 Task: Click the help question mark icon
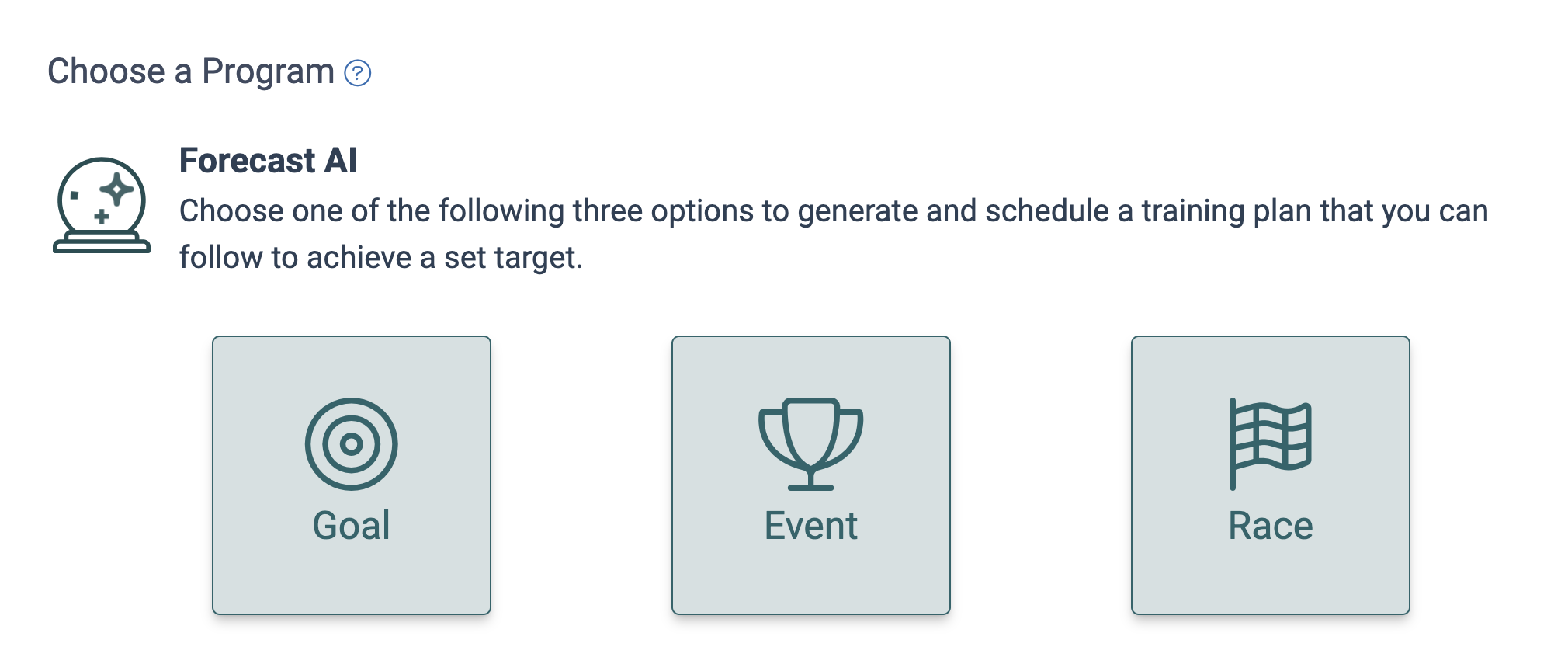(x=358, y=73)
